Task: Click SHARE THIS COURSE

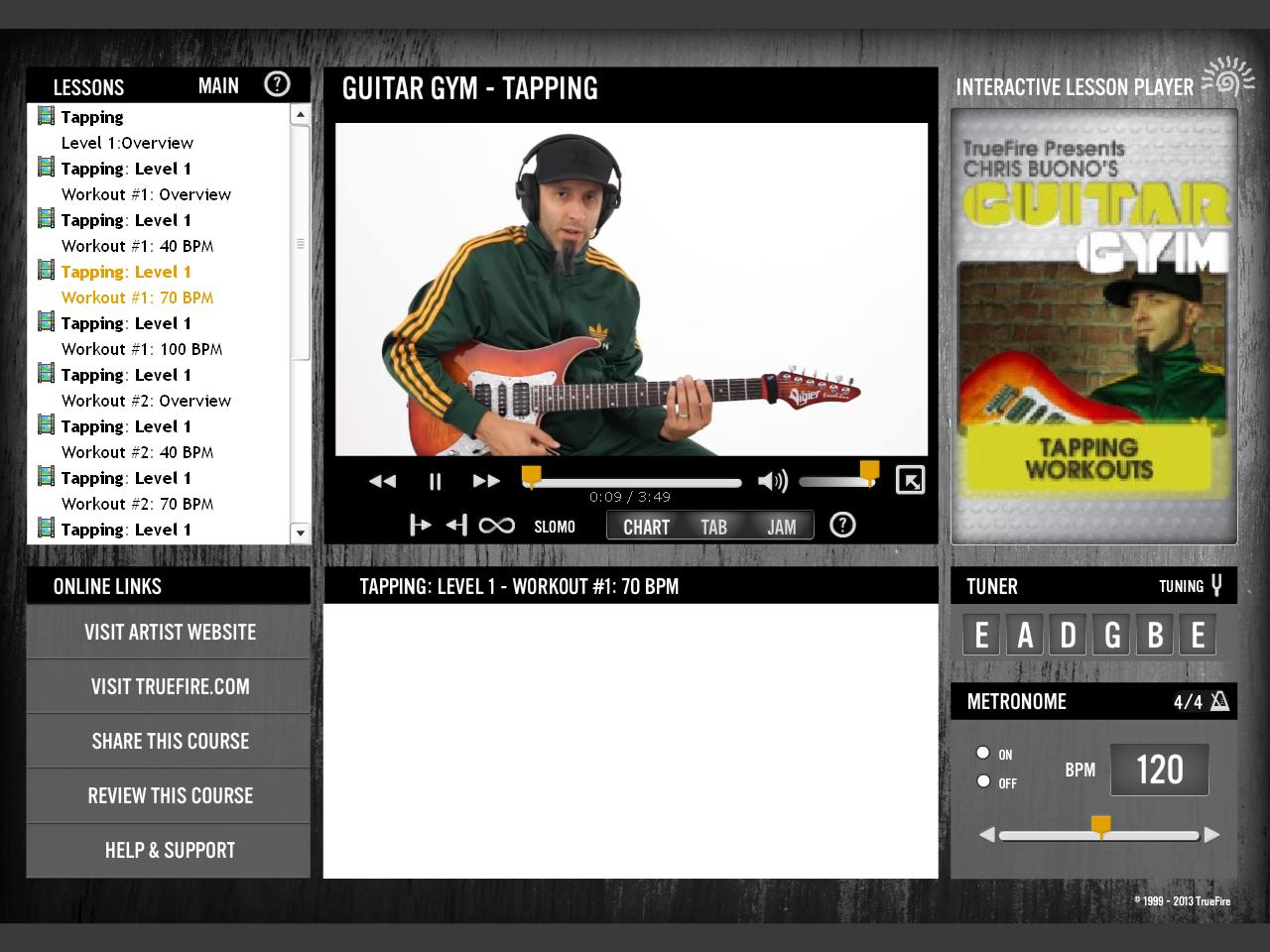Action: point(169,741)
